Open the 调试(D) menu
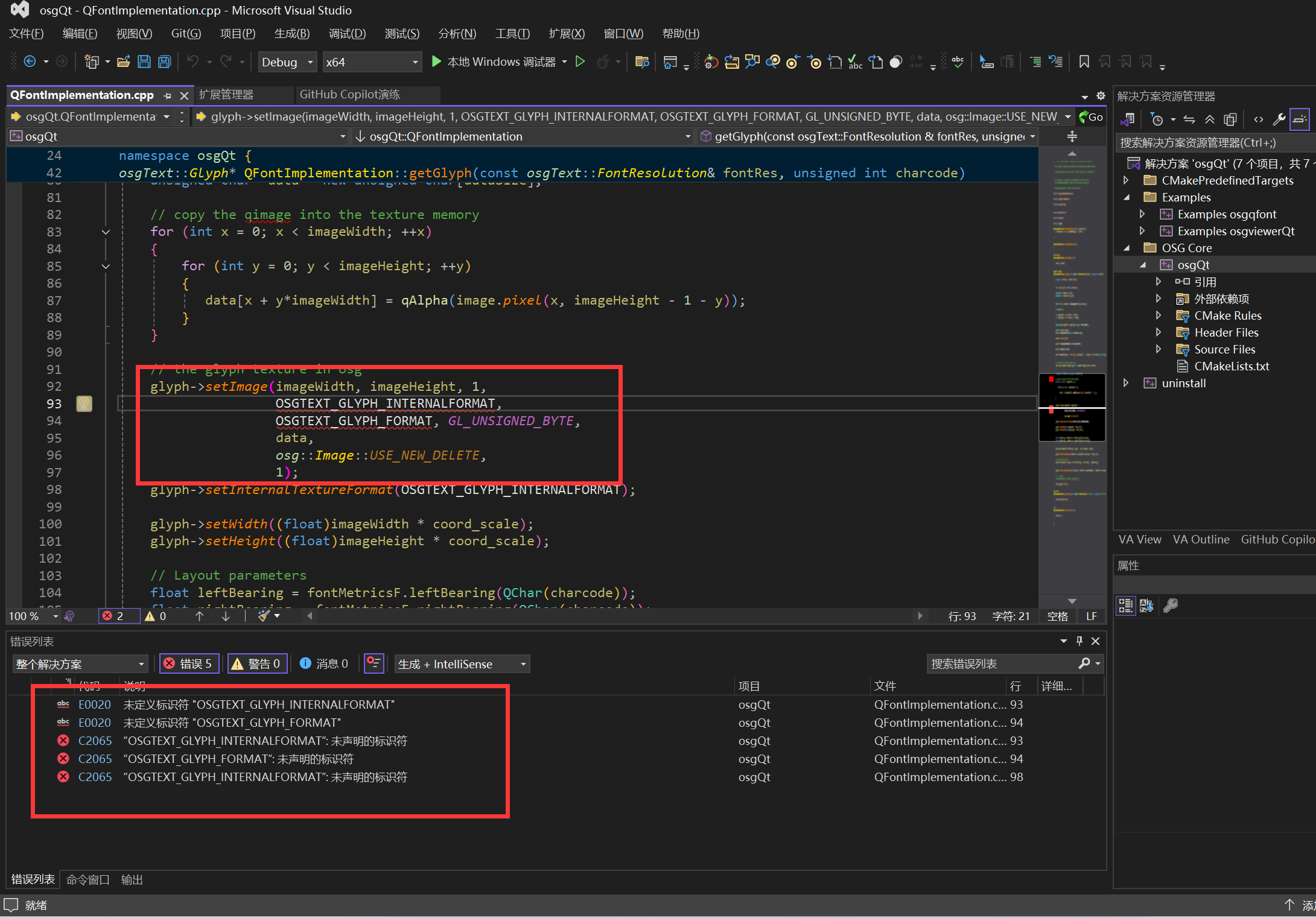 [347, 34]
